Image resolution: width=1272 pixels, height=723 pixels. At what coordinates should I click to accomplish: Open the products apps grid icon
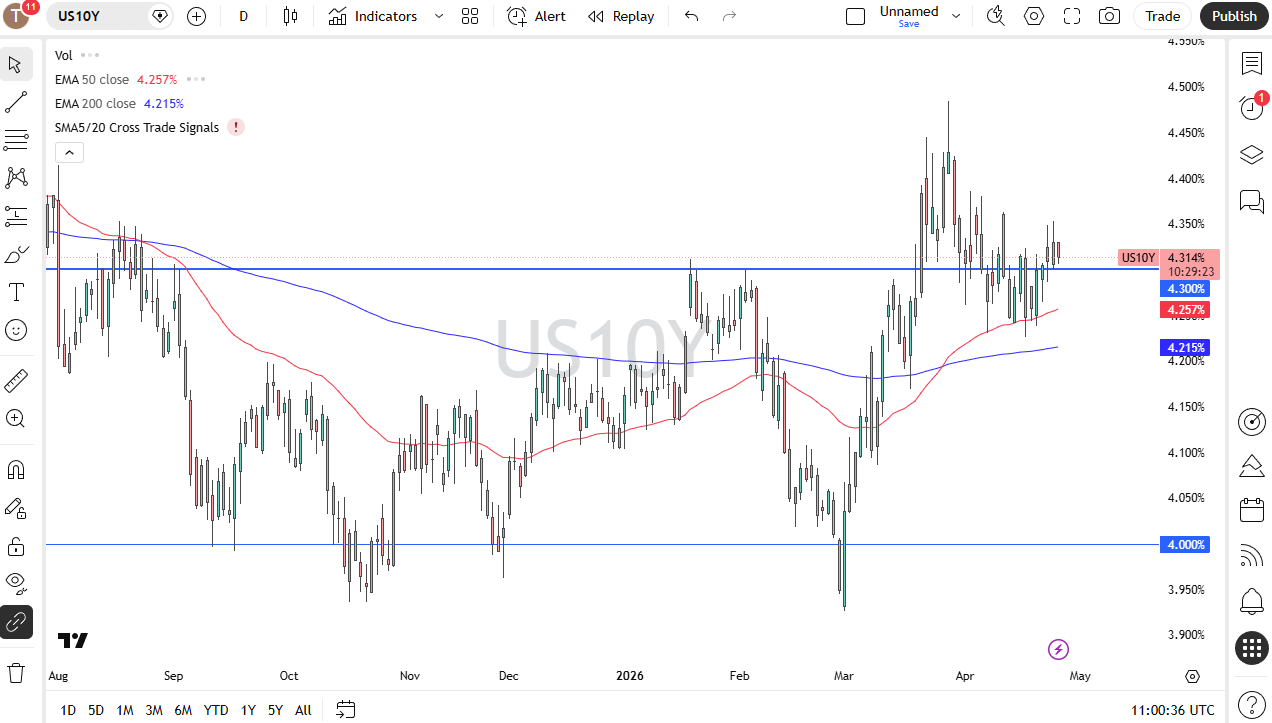[x=1251, y=647]
